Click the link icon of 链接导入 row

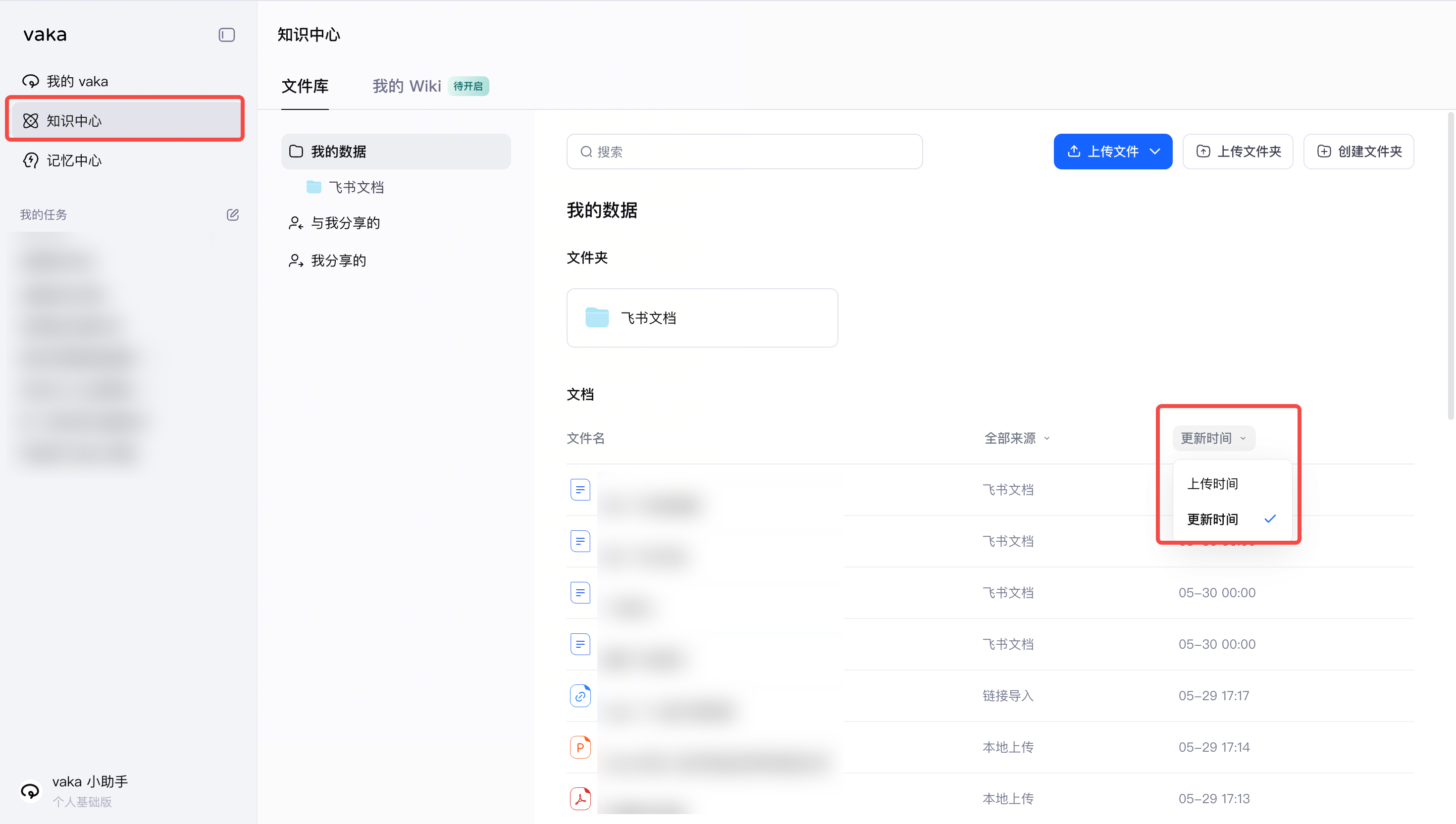click(580, 696)
